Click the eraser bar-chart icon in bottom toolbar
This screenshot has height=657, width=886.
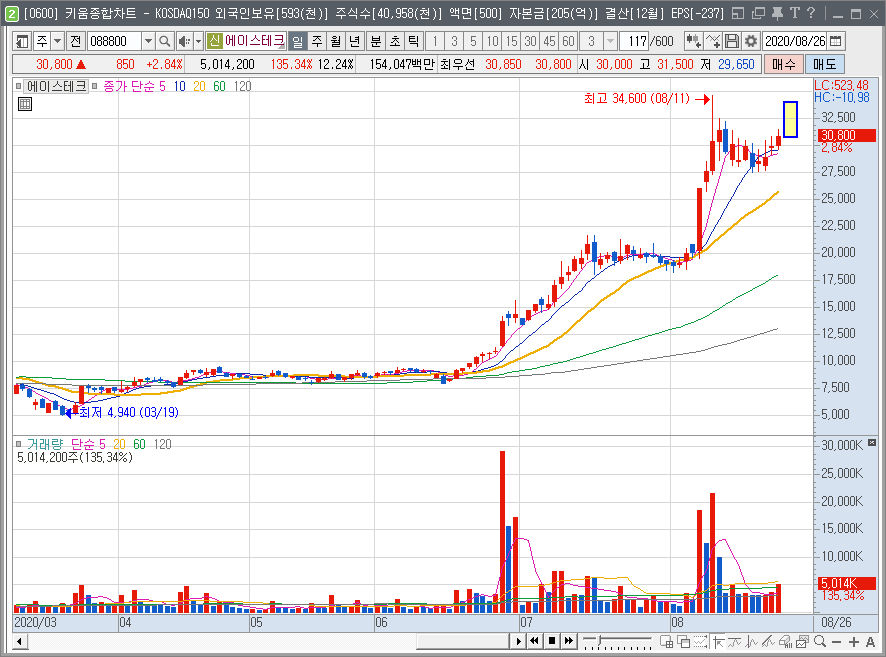pos(785,642)
